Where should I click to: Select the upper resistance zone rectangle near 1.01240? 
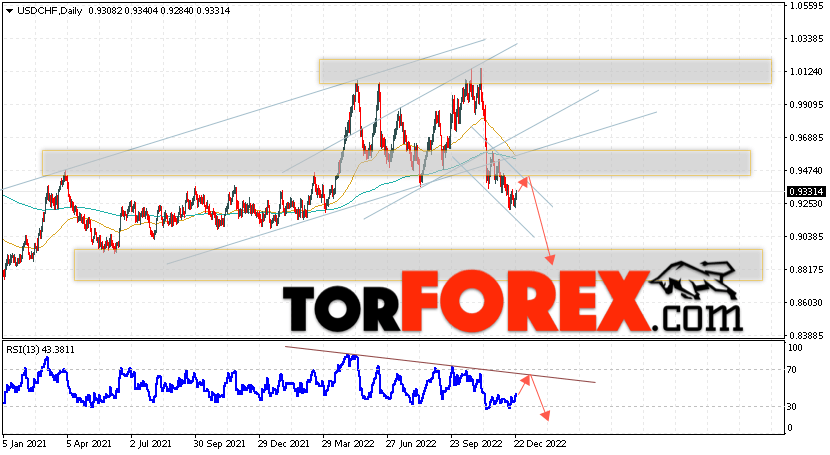click(545, 71)
